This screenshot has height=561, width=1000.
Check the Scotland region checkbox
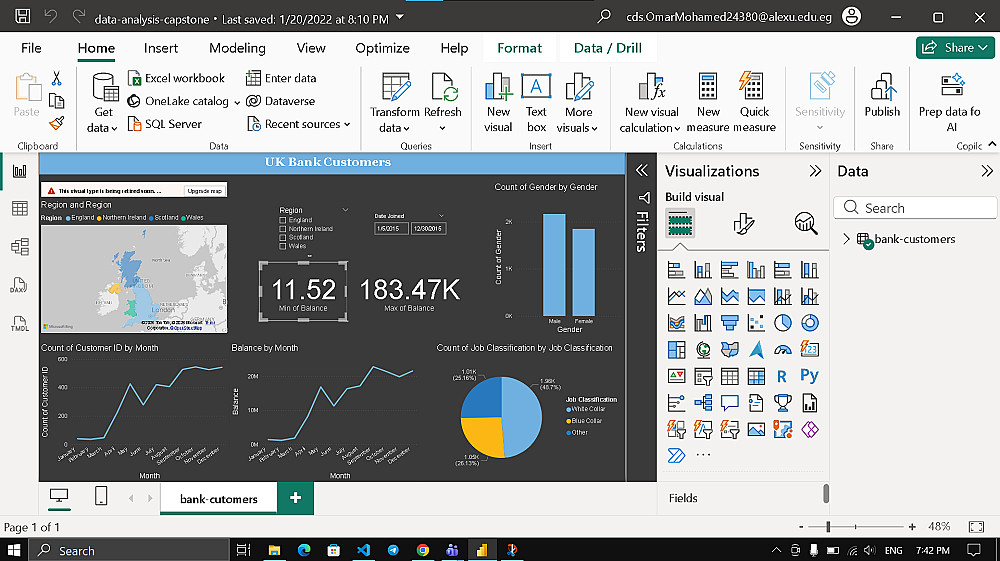283,237
